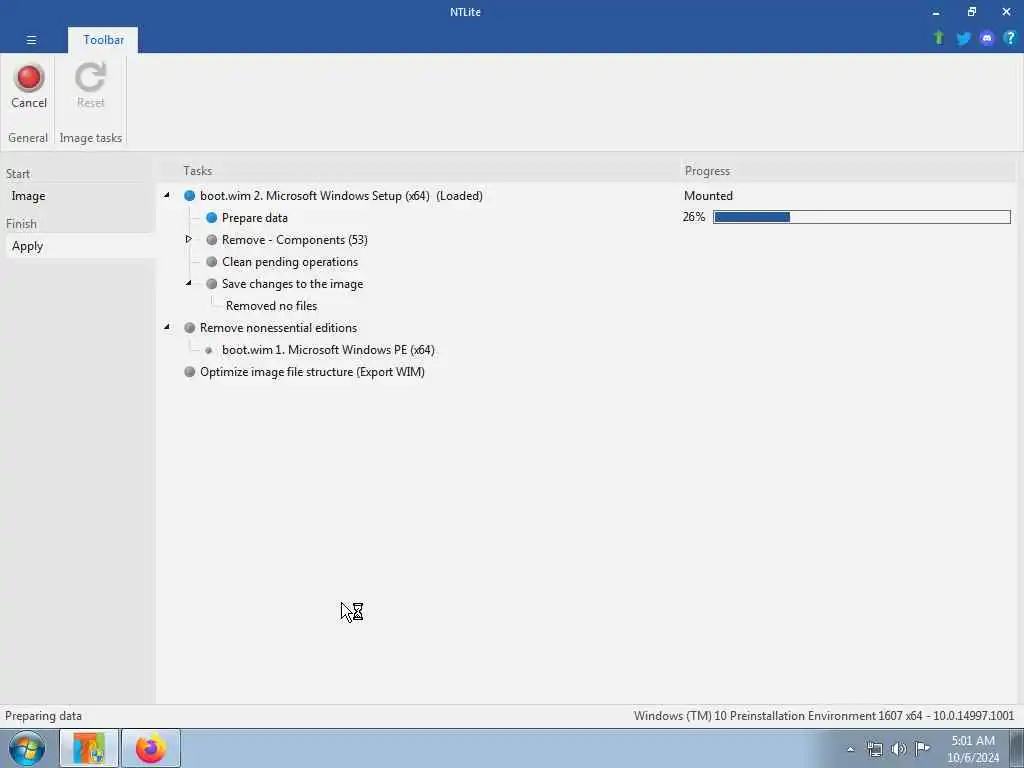Click grey dot beside Clean pending operations
Screen dimensions: 1024x768
[212, 262]
